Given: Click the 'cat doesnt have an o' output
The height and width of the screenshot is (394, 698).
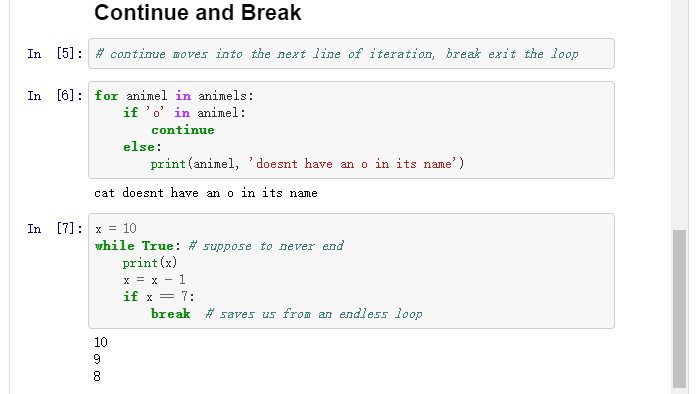Looking at the screenshot, I should 206,193.
